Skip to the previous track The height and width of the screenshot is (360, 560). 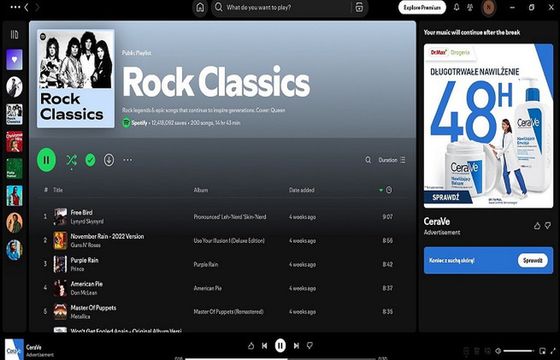(x=265, y=345)
